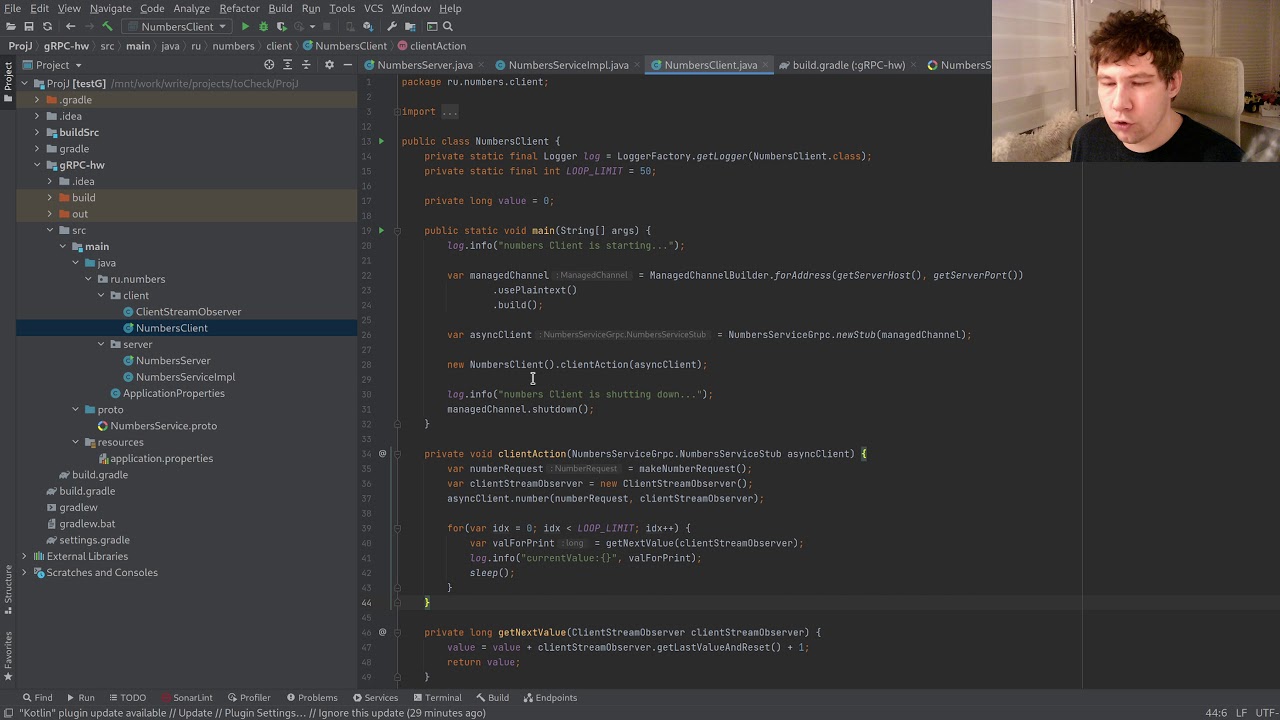Open the Navigate menu
Screen dimensions: 1280x720
pos(110,8)
